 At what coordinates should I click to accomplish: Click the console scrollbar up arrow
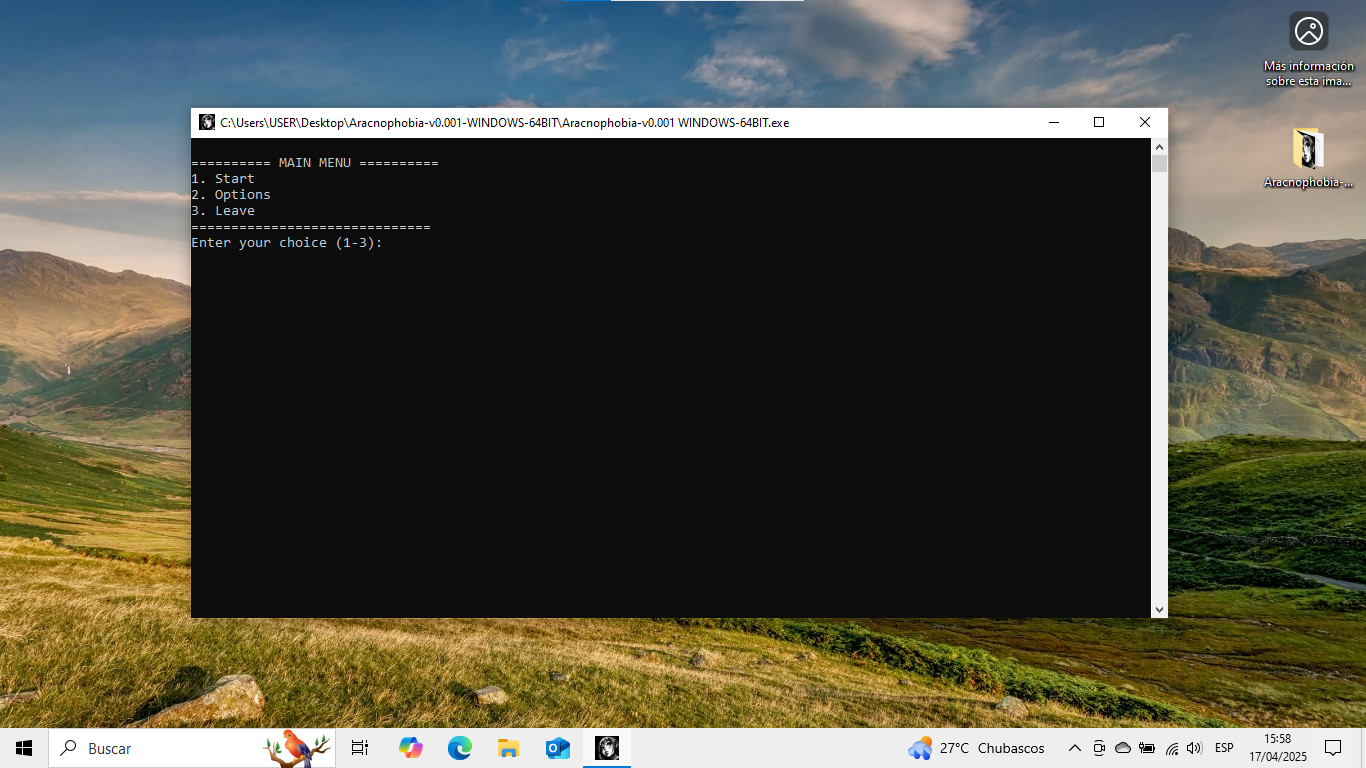(1159, 146)
